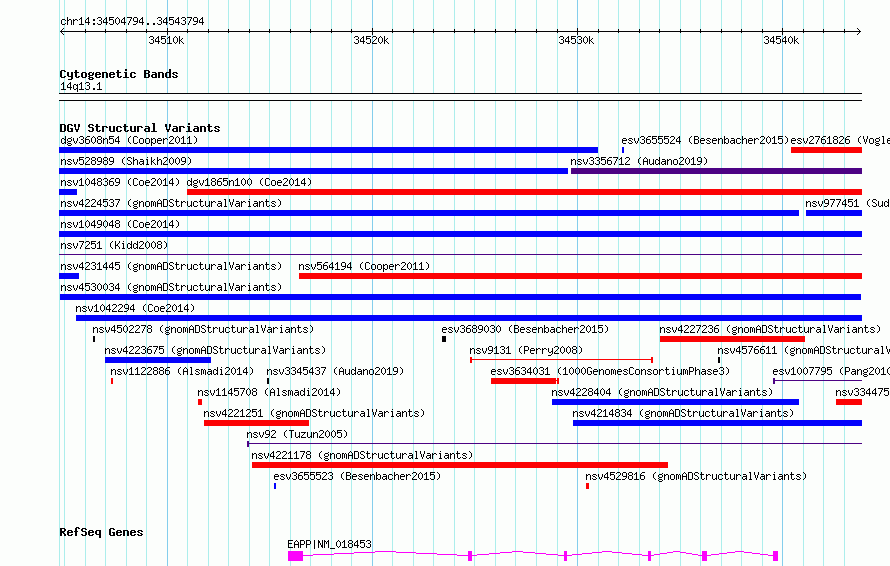
Task: Select the nsv7251 (Kidd2008) label
Action: [x=114, y=245]
